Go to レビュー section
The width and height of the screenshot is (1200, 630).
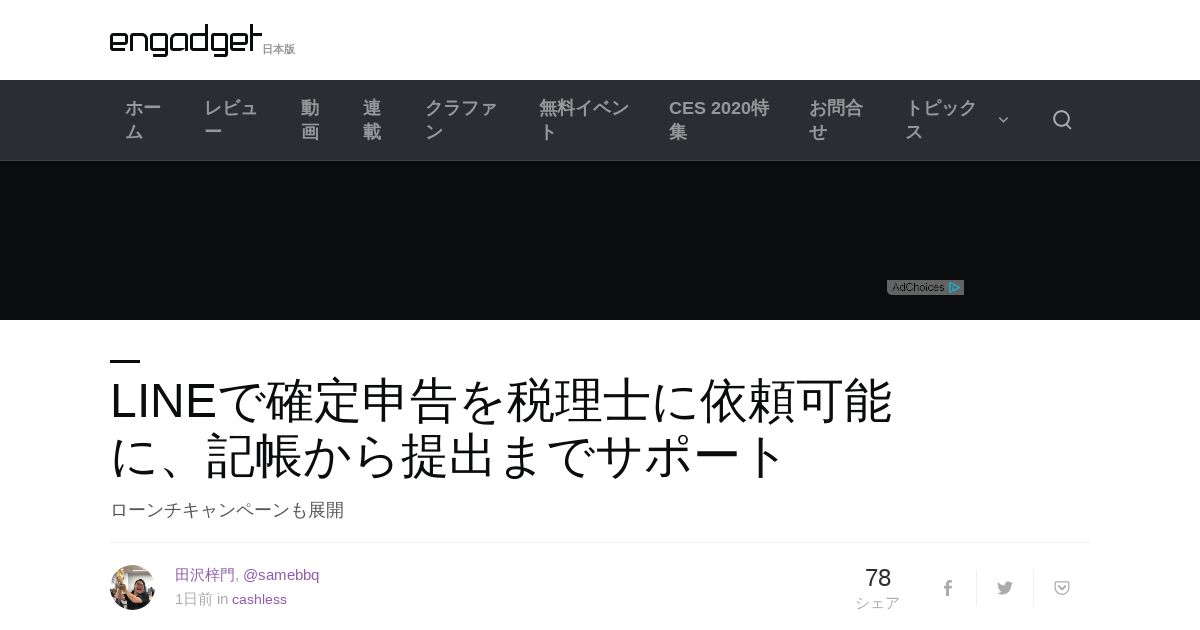point(231,120)
